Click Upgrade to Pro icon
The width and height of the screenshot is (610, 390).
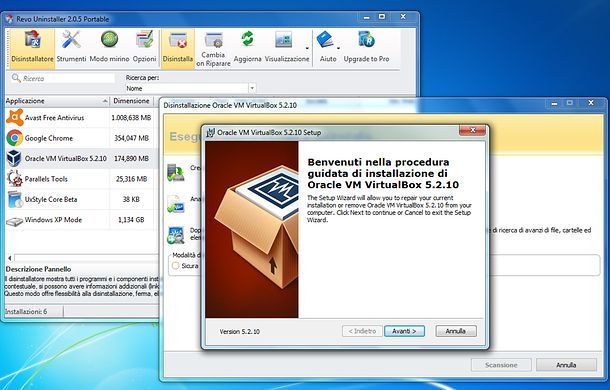[366, 40]
